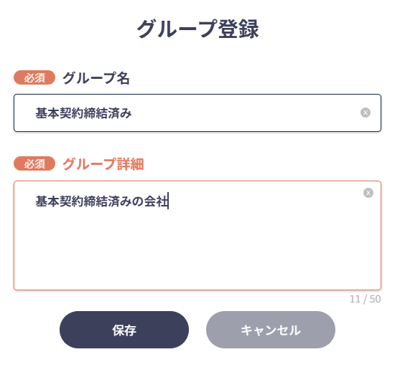400x367 pixels.
Task: Click the gray circular x in the group name box
Action: tap(365, 113)
